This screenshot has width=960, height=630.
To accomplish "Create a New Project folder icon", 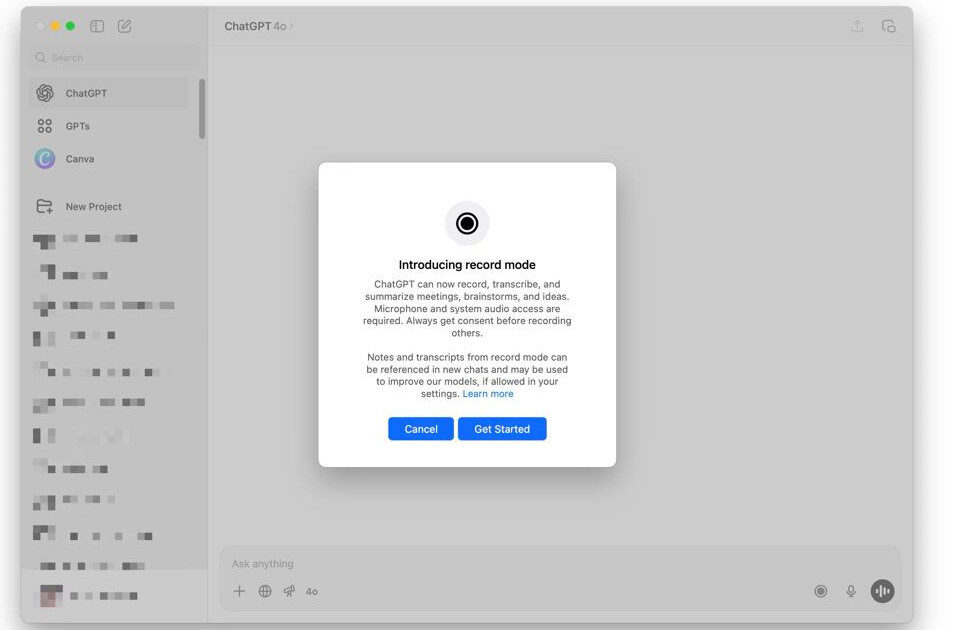I will click(x=45, y=206).
